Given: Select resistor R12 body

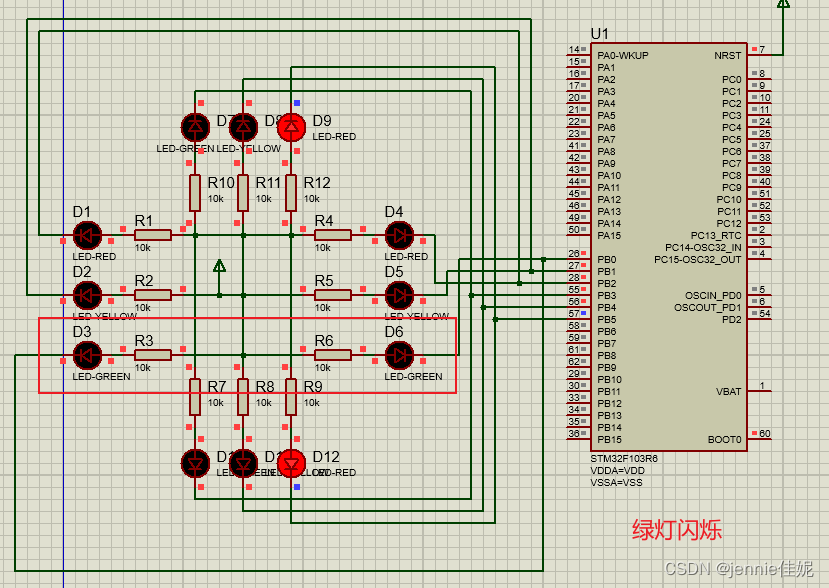Looking at the screenshot, I should tap(291, 193).
